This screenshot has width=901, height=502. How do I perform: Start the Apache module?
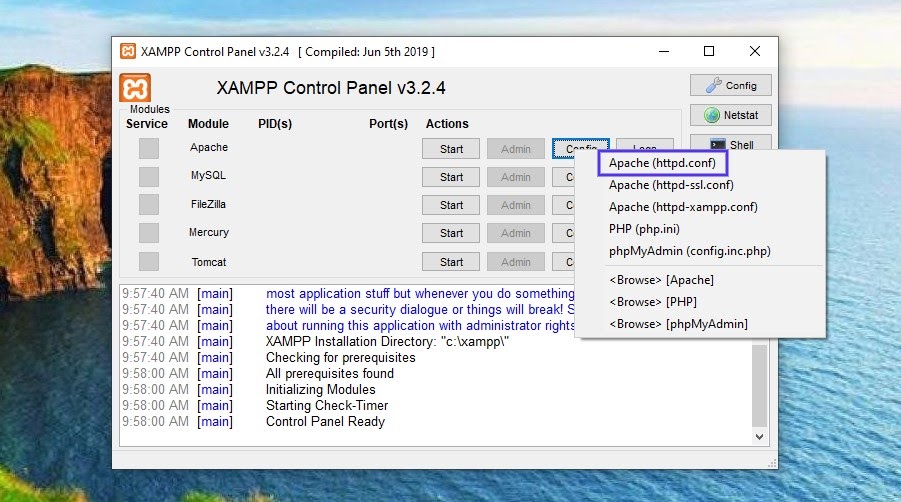451,149
